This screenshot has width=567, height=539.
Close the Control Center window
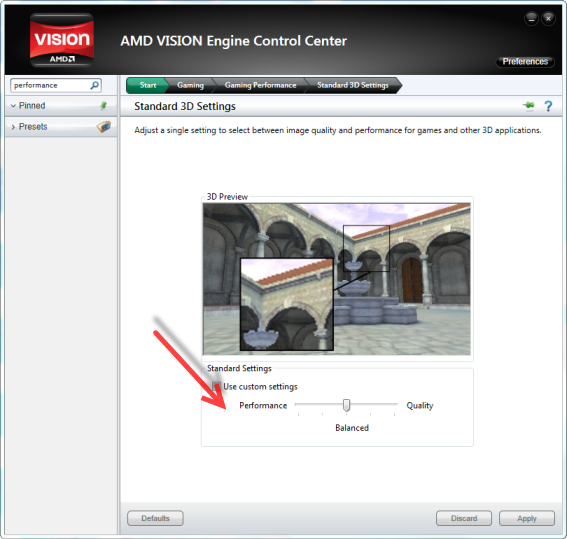click(548, 18)
